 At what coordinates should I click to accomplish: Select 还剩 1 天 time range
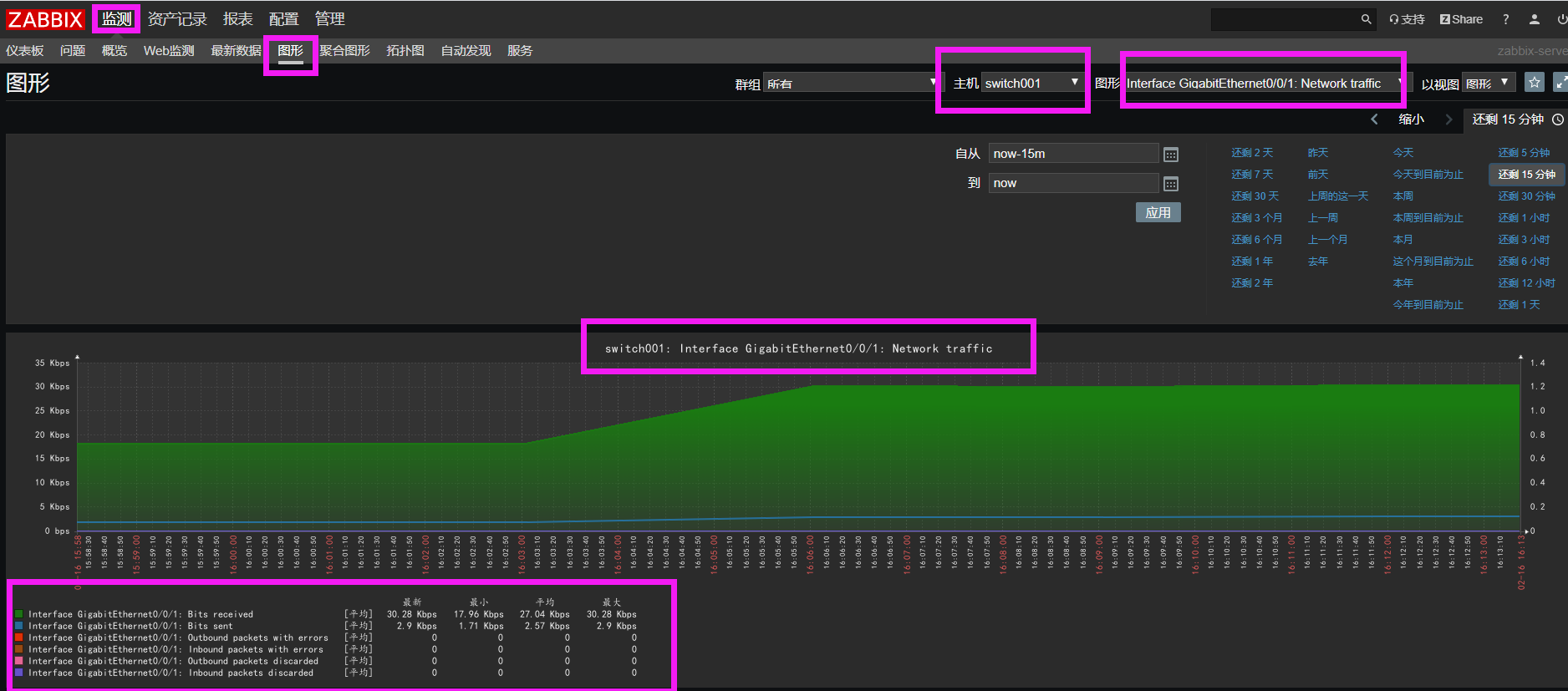pos(1519,305)
